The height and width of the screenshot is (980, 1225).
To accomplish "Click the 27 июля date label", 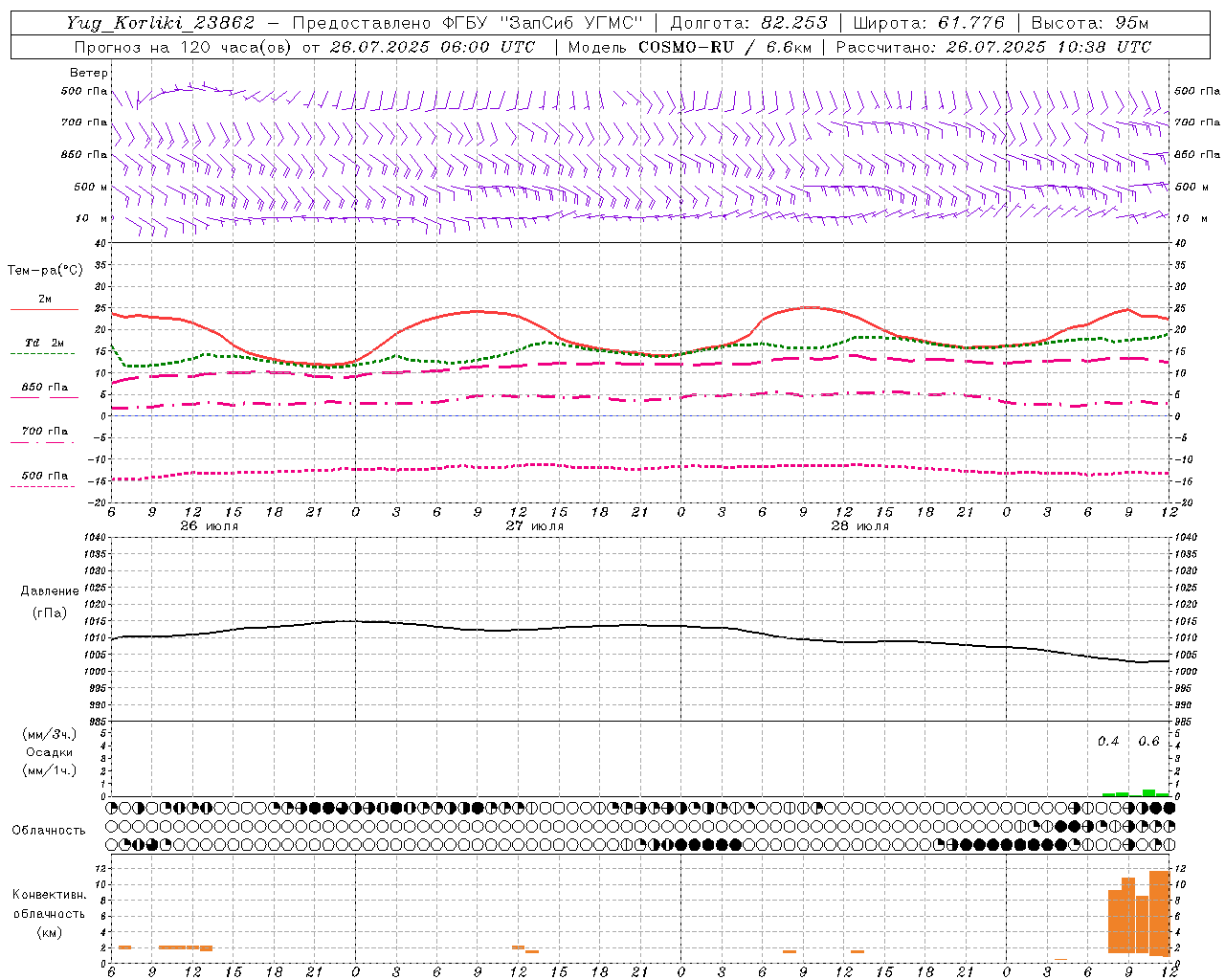I will tap(535, 525).
